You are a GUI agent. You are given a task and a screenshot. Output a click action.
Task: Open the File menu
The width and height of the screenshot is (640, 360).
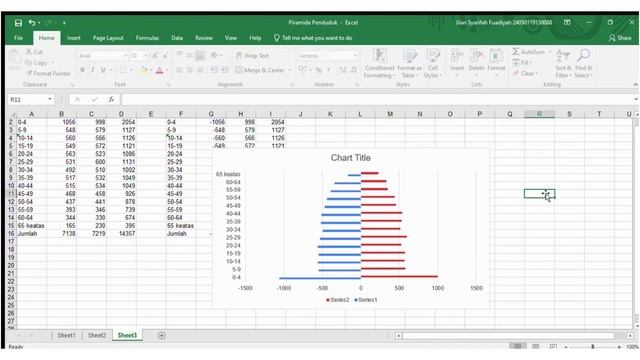(18, 38)
